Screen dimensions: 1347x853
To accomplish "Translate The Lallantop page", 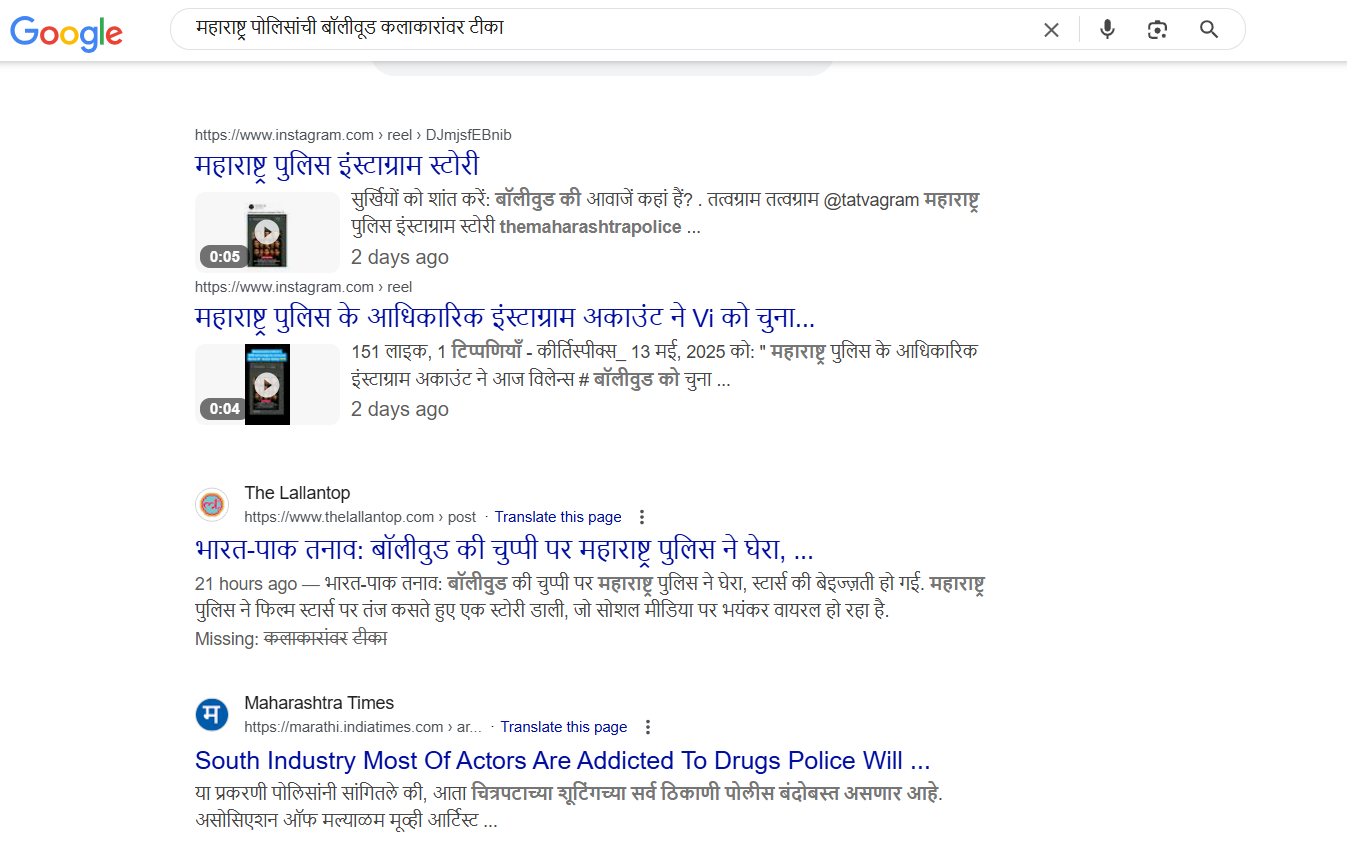I will [x=558, y=517].
